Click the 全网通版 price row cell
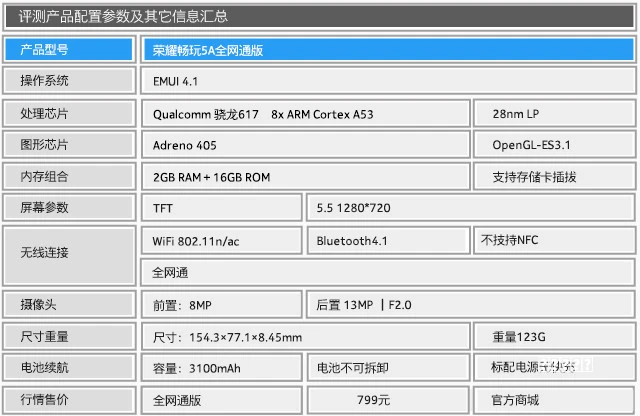The image size is (640, 416). tap(222, 400)
